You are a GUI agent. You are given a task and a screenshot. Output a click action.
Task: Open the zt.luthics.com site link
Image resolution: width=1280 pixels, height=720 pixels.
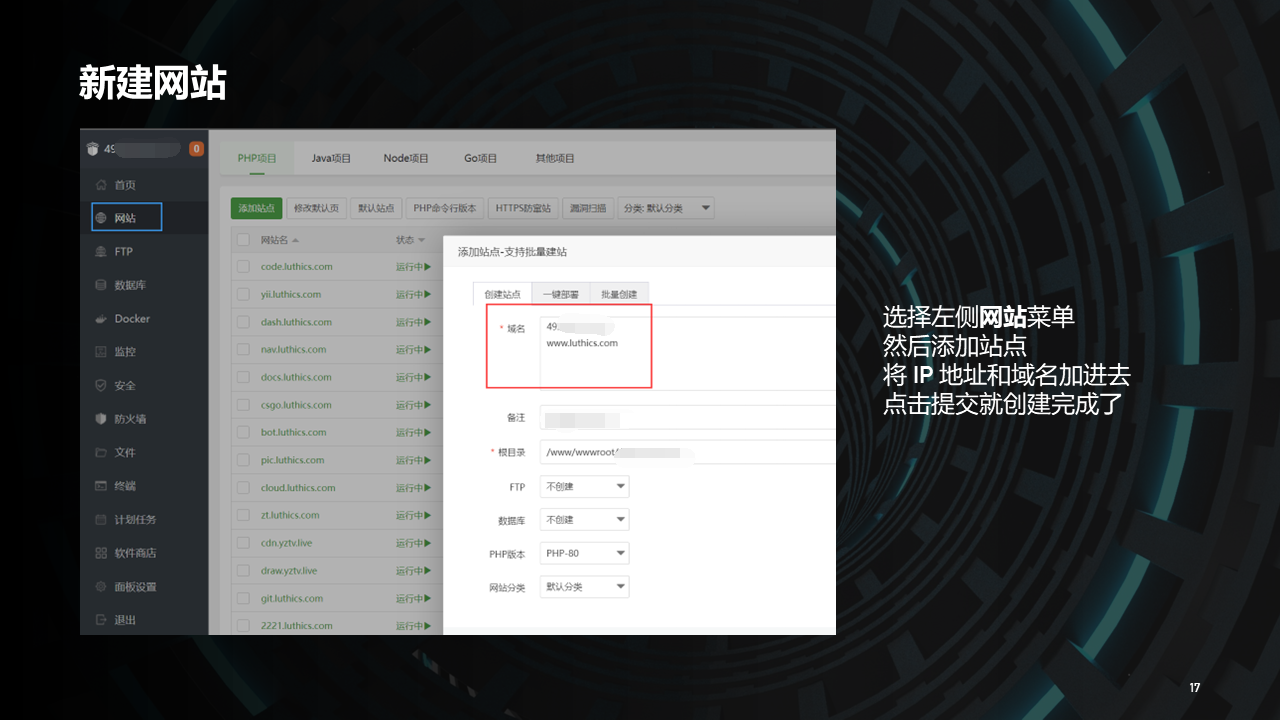[x=290, y=515]
